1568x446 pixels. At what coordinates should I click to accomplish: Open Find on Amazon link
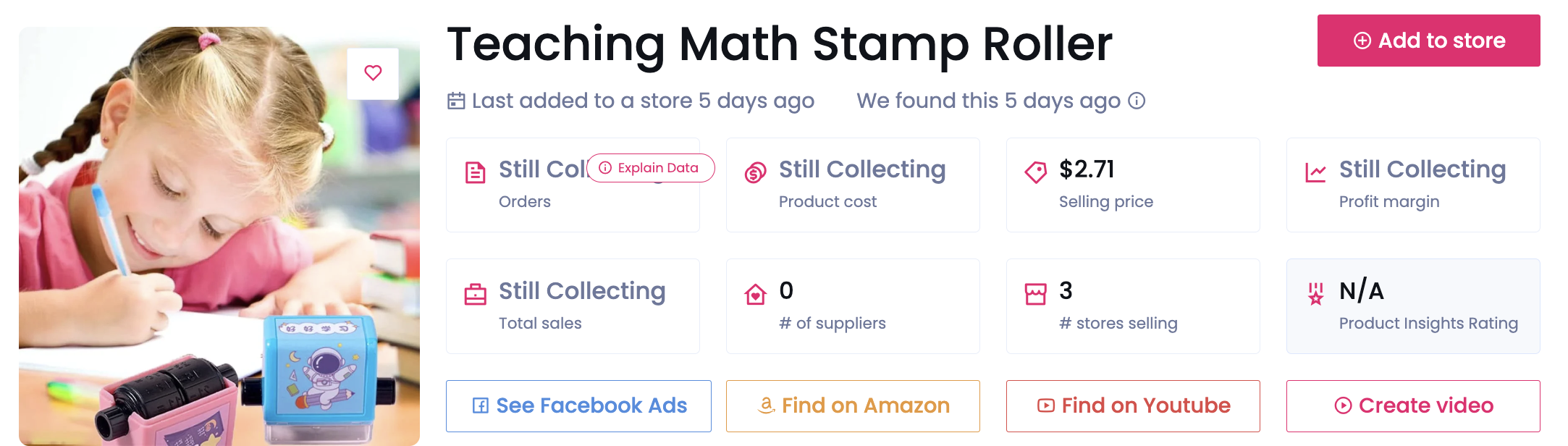point(853,405)
